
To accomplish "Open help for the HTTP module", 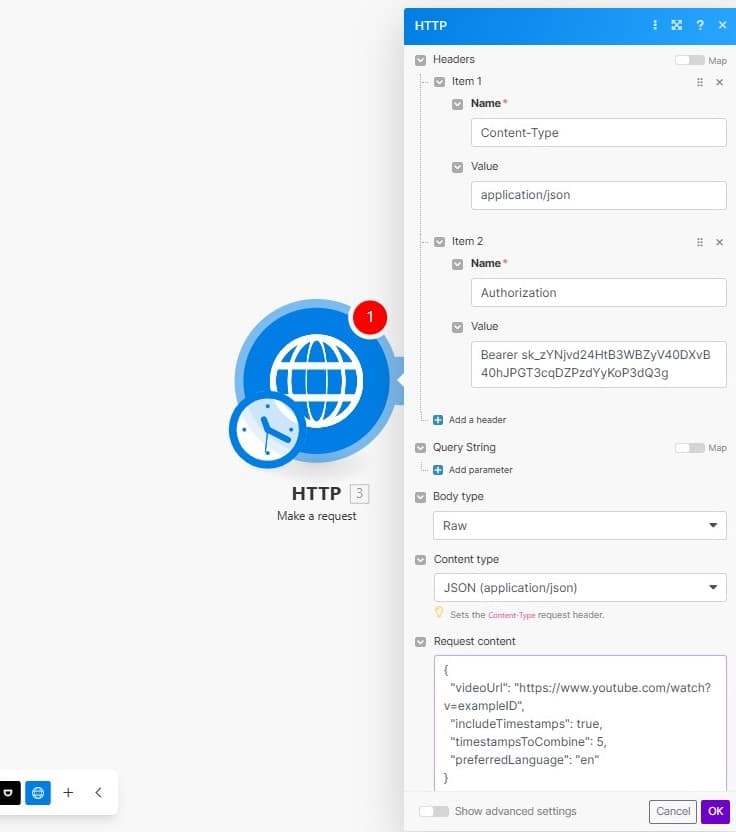I will pyautogui.click(x=700, y=25).
